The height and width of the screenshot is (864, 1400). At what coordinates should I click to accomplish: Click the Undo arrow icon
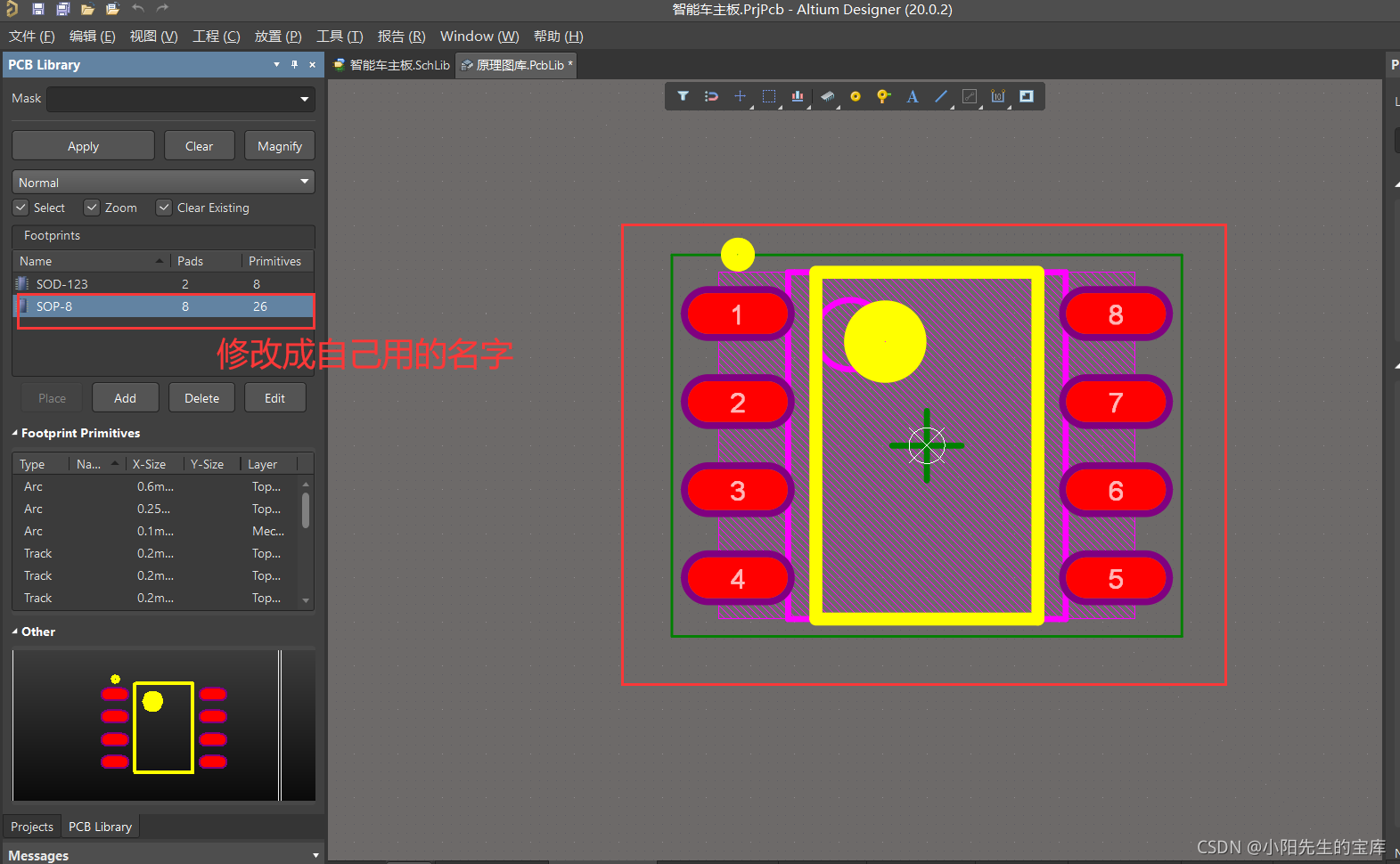(137, 8)
